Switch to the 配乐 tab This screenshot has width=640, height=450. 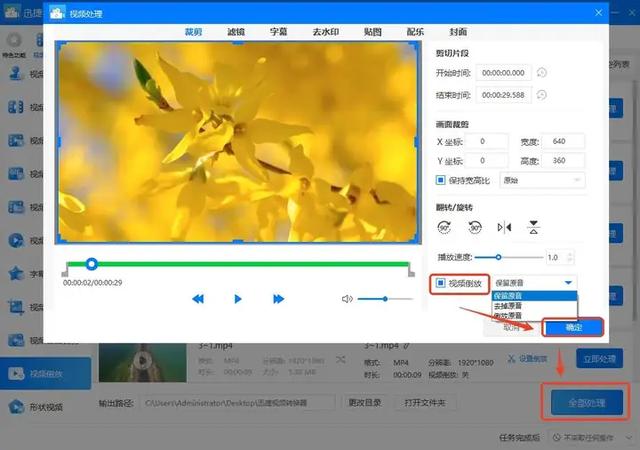(x=415, y=32)
